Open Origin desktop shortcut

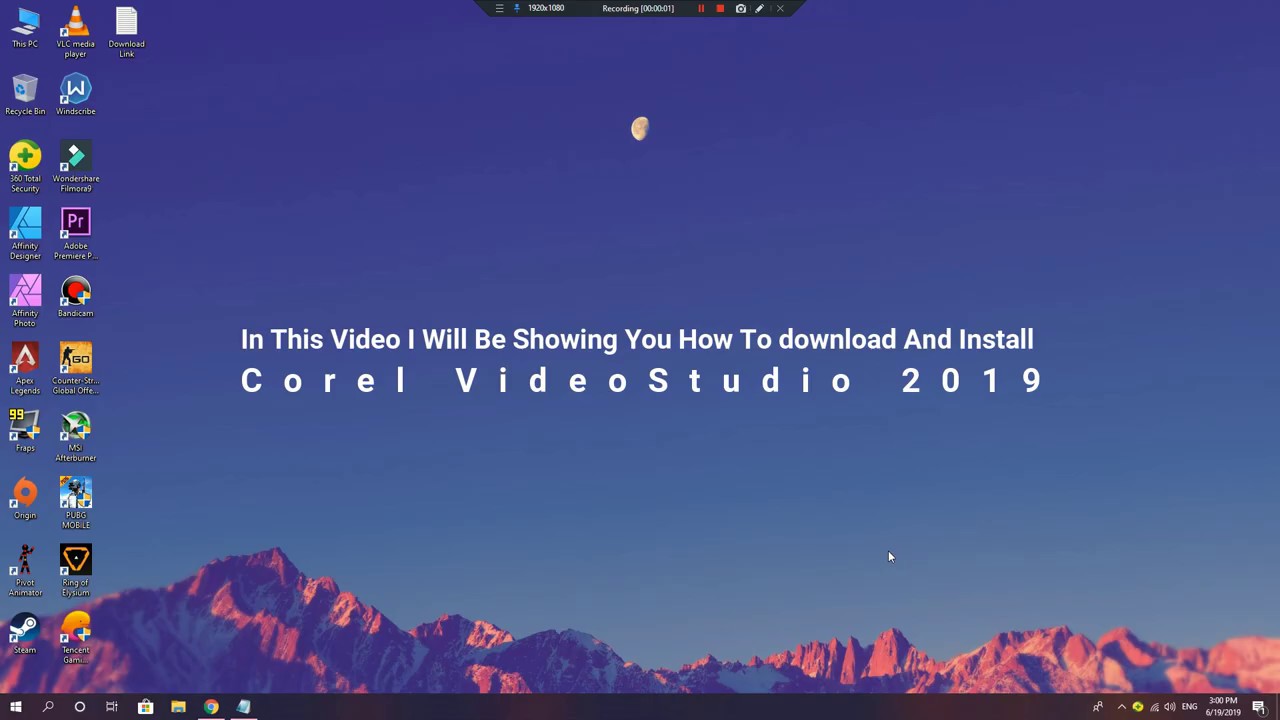(x=25, y=499)
